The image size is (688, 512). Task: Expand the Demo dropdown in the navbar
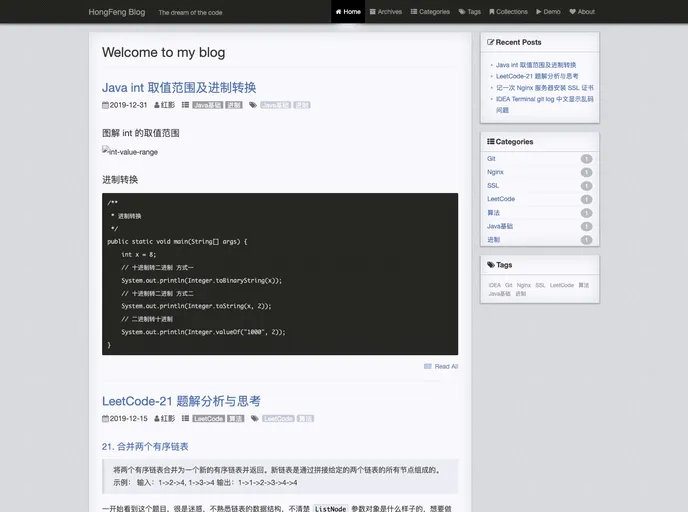click(x=548, y=12)
